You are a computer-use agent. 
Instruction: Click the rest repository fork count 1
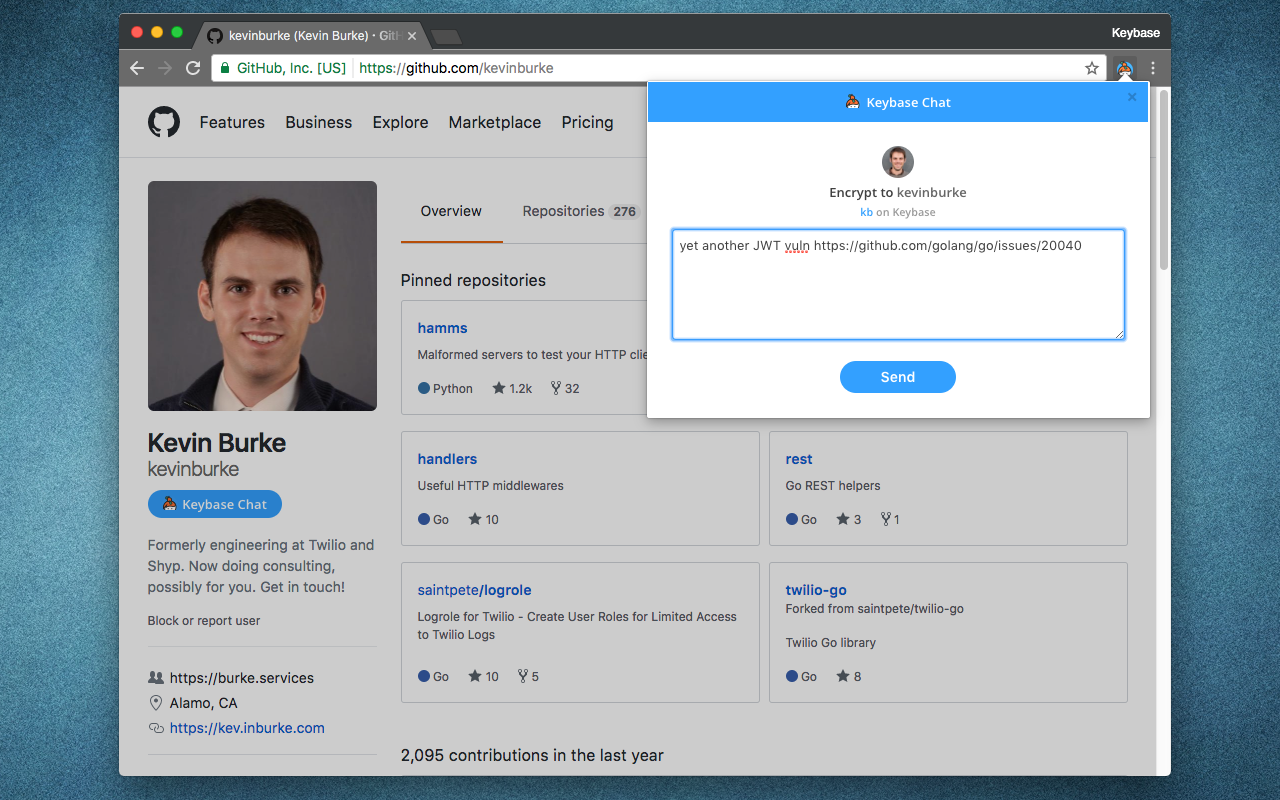[x=890, y=519]
